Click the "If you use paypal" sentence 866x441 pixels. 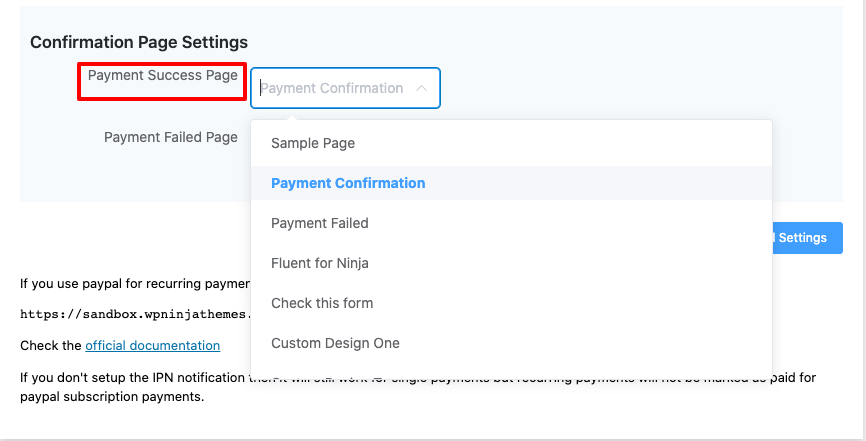point(130,284)
